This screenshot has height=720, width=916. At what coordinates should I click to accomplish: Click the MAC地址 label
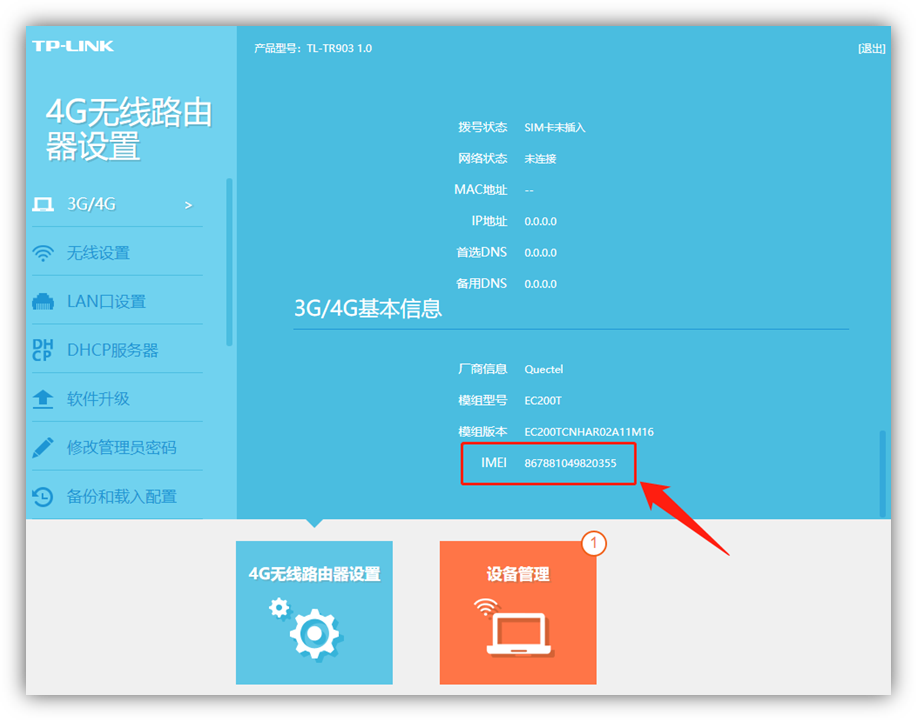pyautogui.click(x=481, y=190)
